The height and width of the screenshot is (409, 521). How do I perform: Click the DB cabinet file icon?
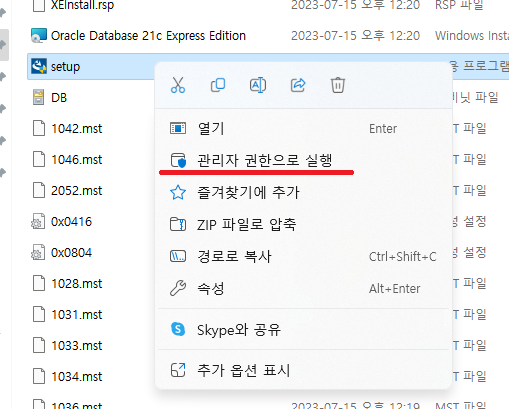pyautogui.click(x=38, y=97)
